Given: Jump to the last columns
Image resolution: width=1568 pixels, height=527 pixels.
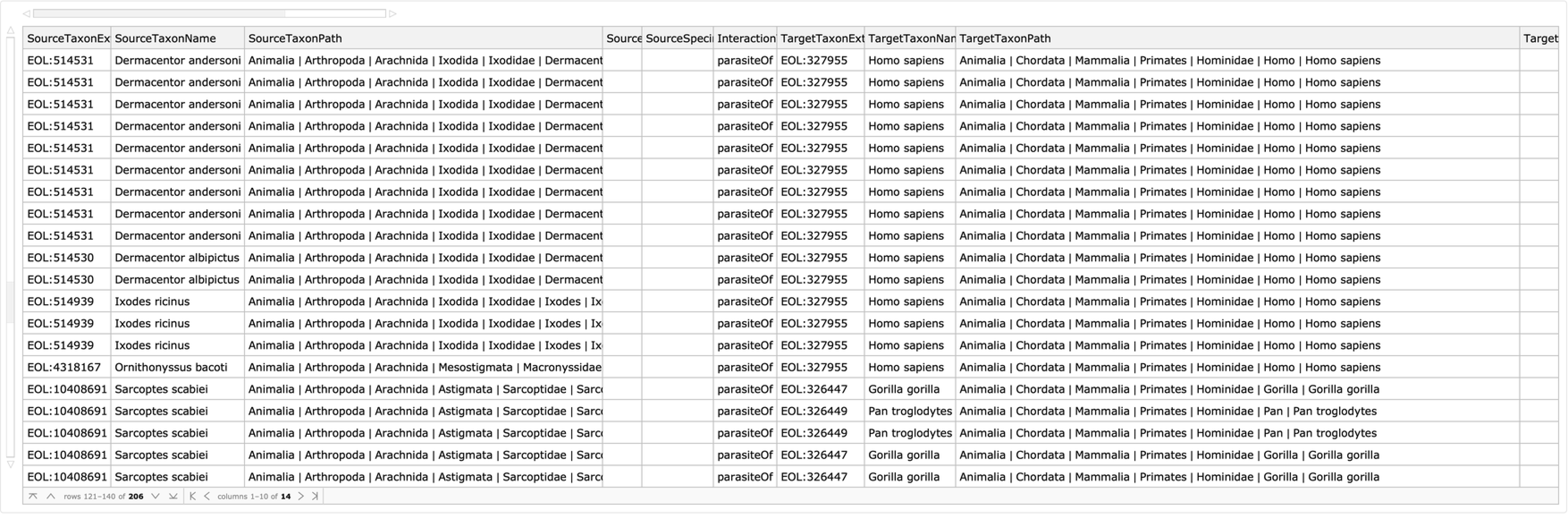Looking at the screenshot, I should coord(315,497).
